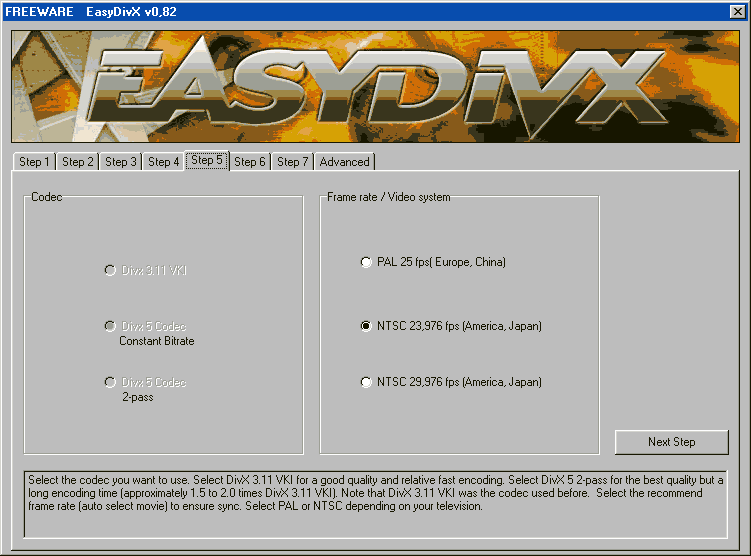Switch to the Step 7 tab
The height and width of the screenshot is (556, 751).
click(293, 162)
